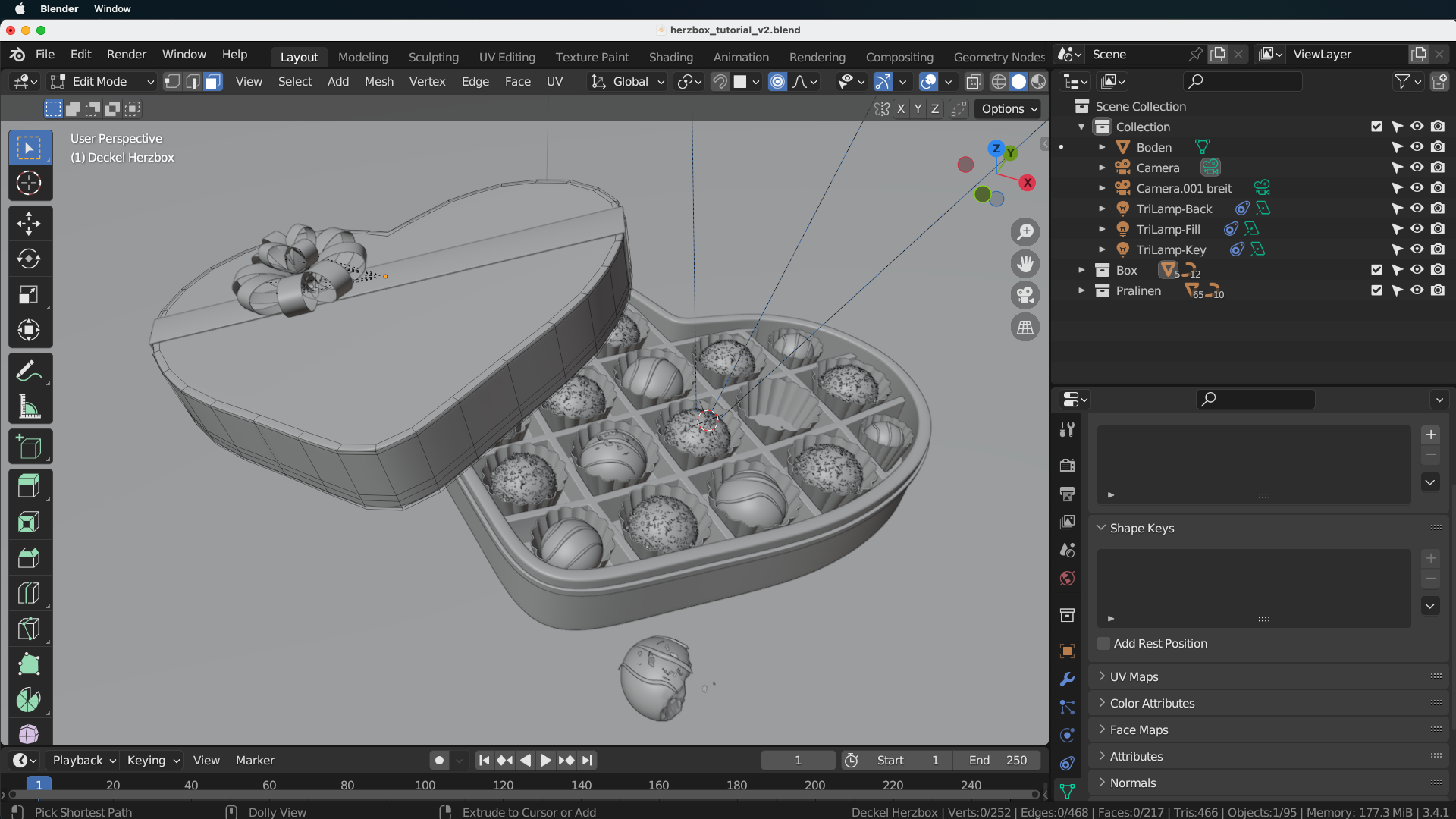Add a new shape key
The image size is (1456, 819).
(x=1430, y=558)
